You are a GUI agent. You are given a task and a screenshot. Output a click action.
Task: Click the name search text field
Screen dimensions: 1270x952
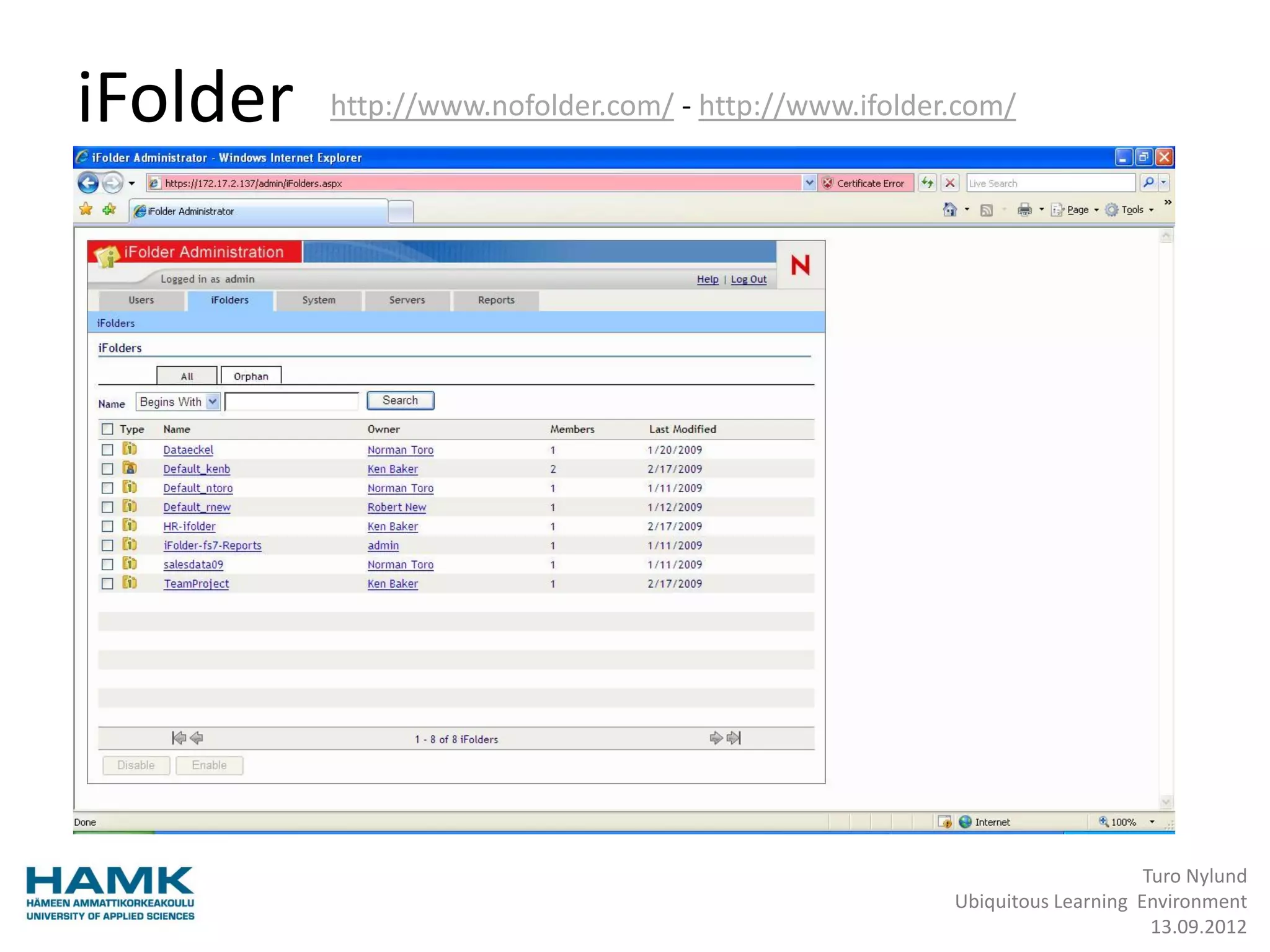[x=292, y=402]
